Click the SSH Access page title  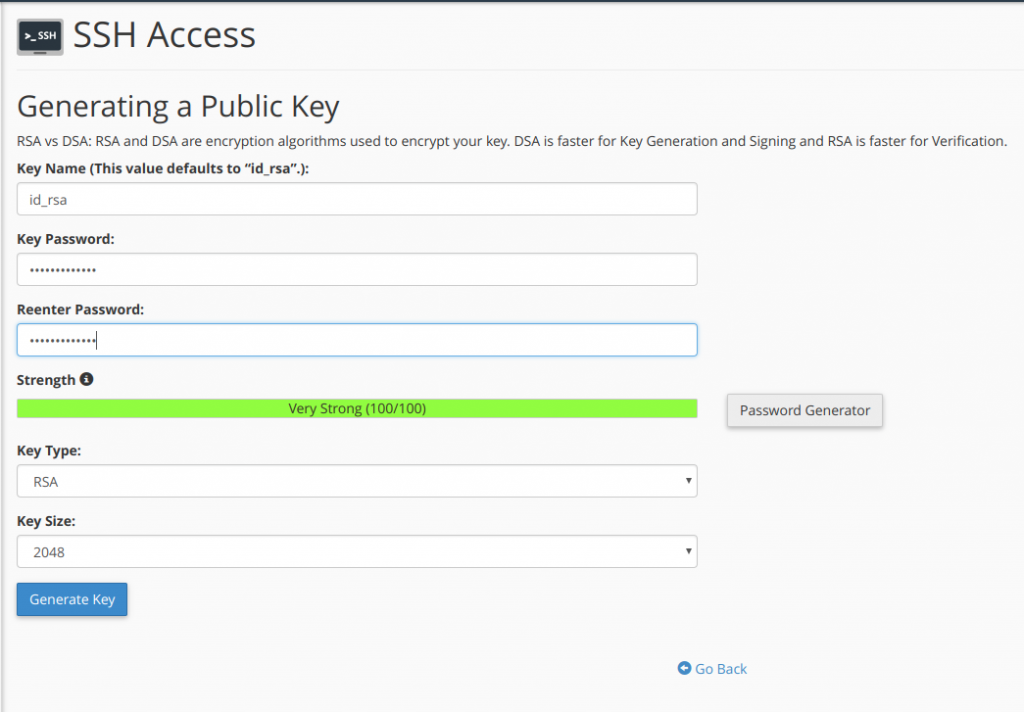(165, 35)
